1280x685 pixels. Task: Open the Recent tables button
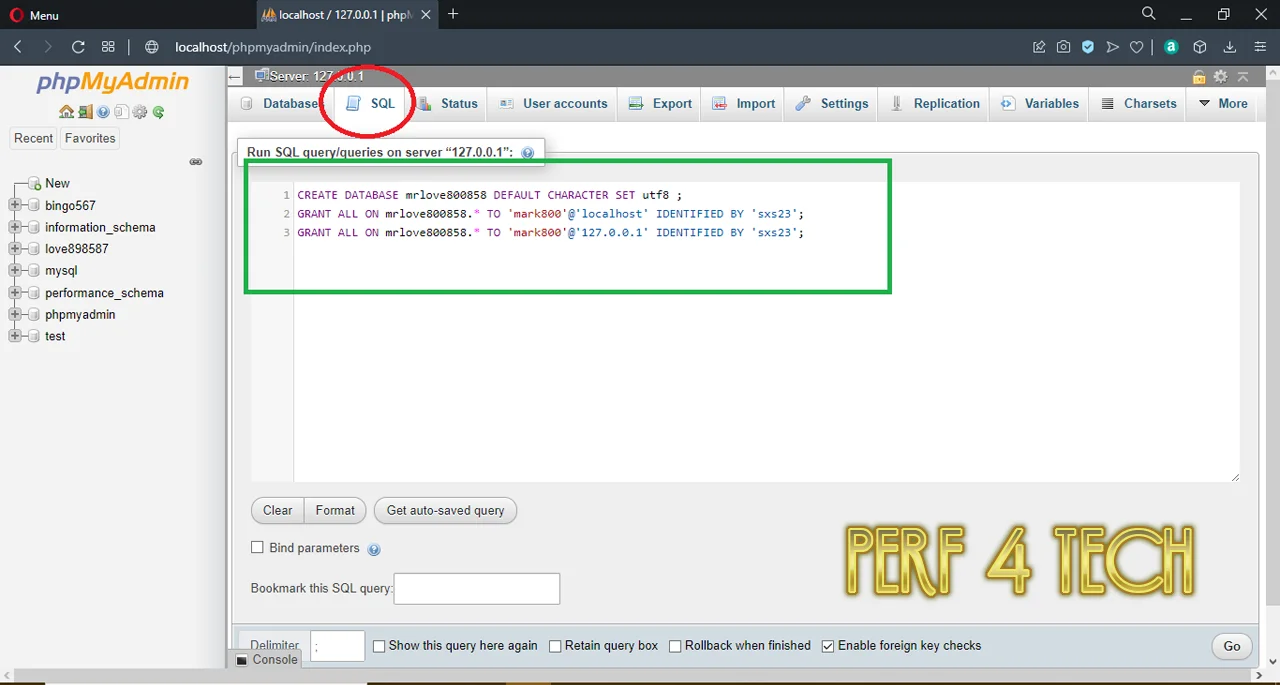pos(33,138)
